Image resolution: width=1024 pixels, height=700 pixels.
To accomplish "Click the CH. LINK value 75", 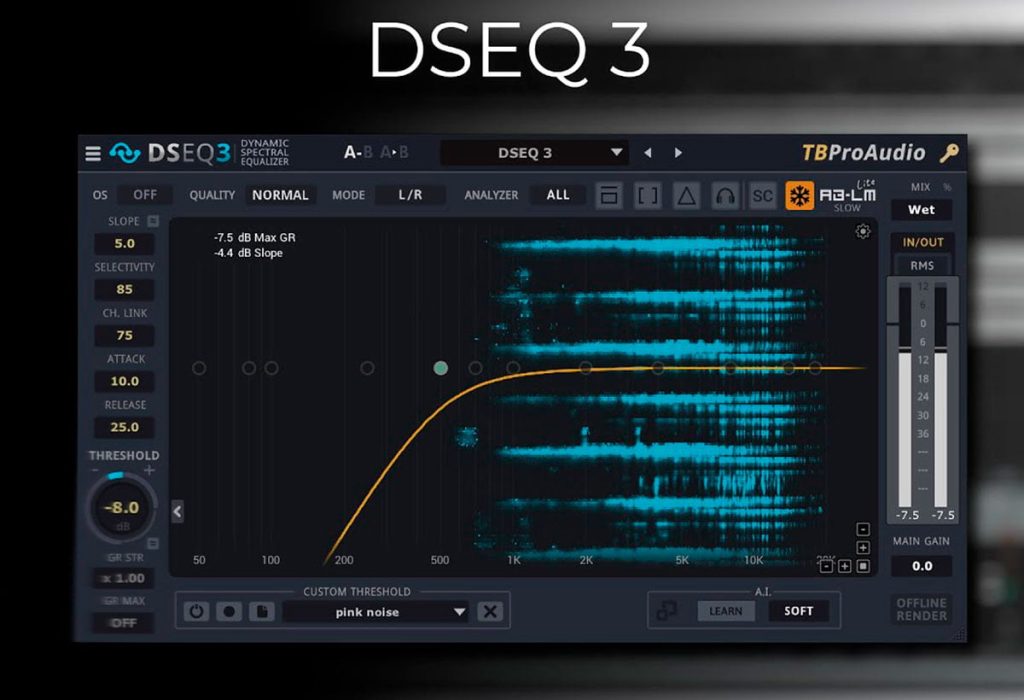I will coord(124,335).
